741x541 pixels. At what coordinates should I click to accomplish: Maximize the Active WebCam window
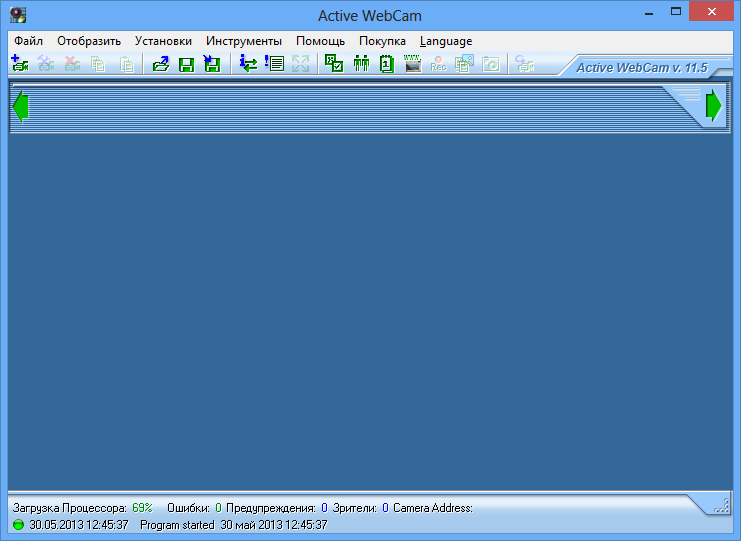click(676, 12)
